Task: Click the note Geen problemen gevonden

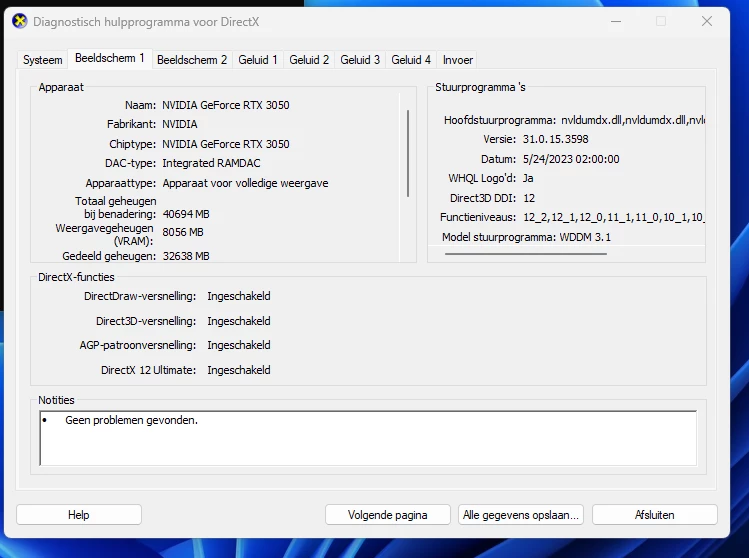Action: (x=131, y=420)
